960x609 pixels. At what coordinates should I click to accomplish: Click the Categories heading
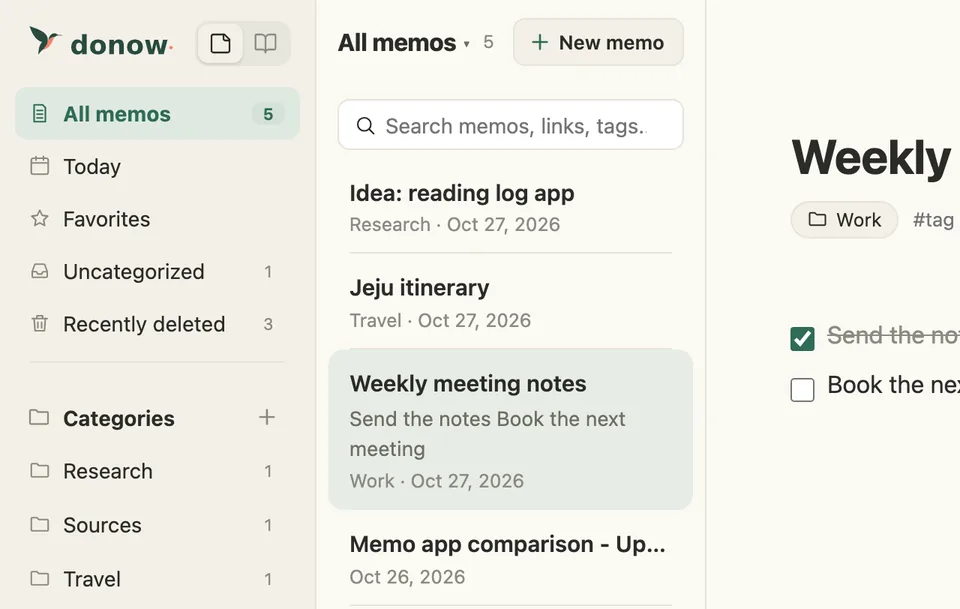click(119, 419)
